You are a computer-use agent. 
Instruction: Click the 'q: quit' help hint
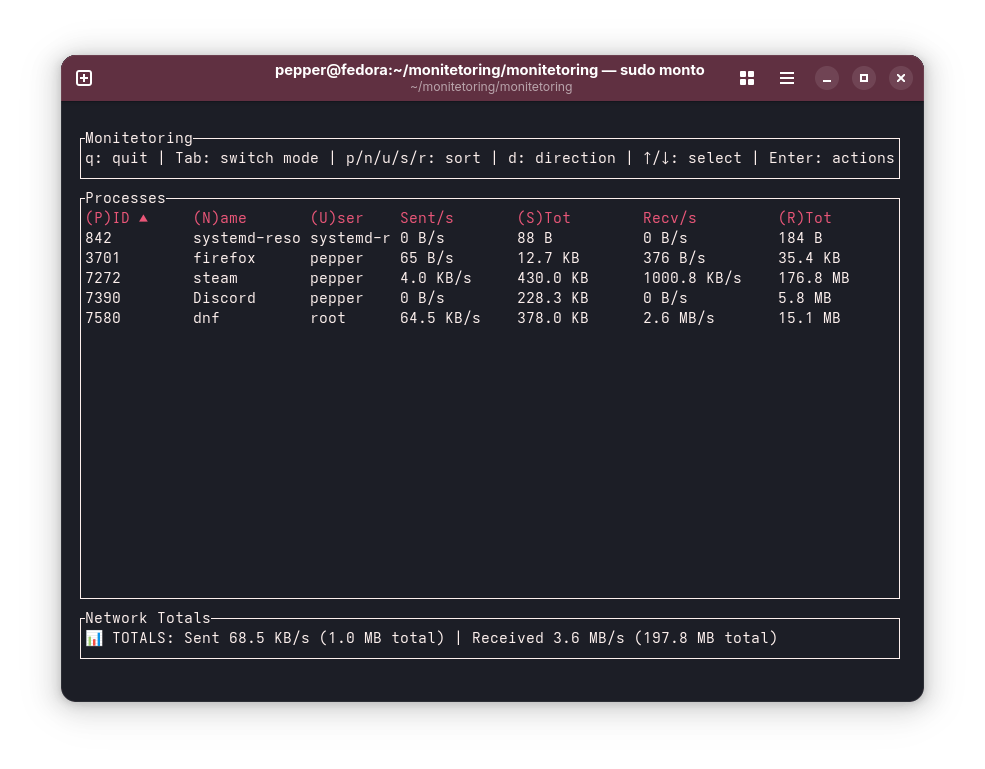117,158
